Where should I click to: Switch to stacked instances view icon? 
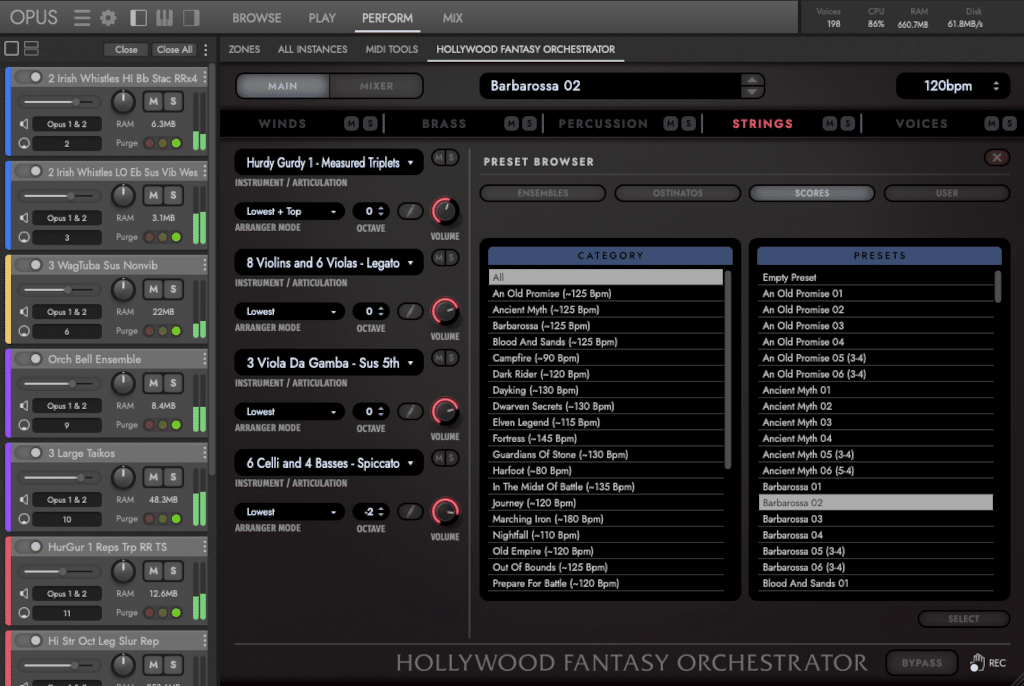31,48
